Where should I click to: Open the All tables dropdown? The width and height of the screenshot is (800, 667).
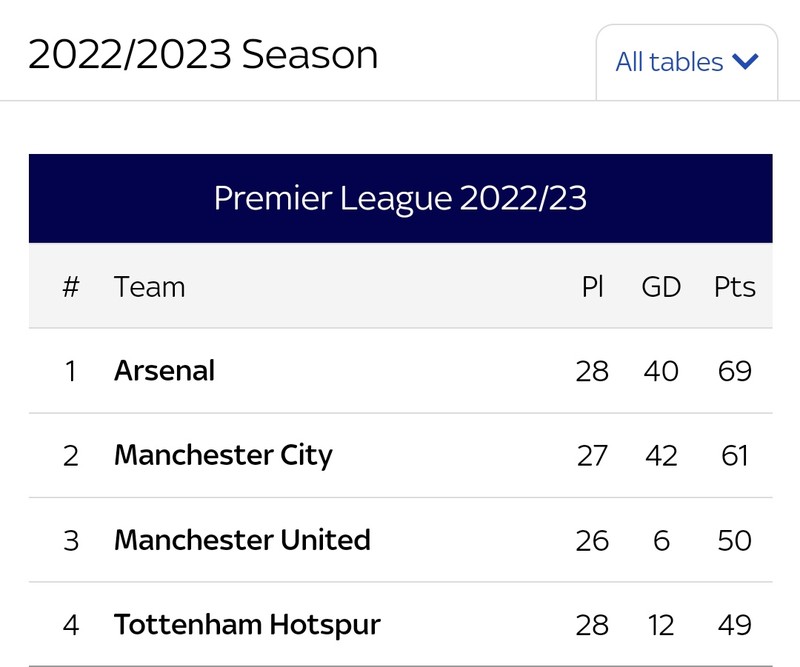pyautogui.click(x=687, y=62)
